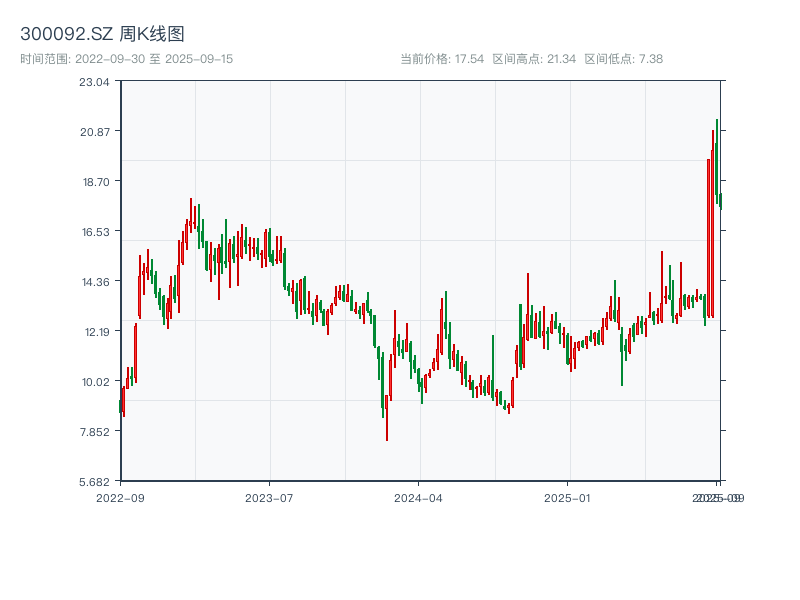Screen dimensions: 800x600
Task: Click the 区间高点 21.34 label
Action: tap(534, 59)
